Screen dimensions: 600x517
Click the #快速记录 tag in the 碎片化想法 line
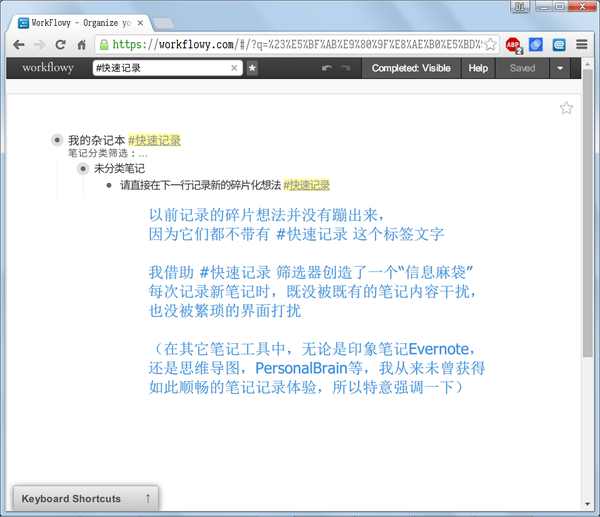(306, 186)
